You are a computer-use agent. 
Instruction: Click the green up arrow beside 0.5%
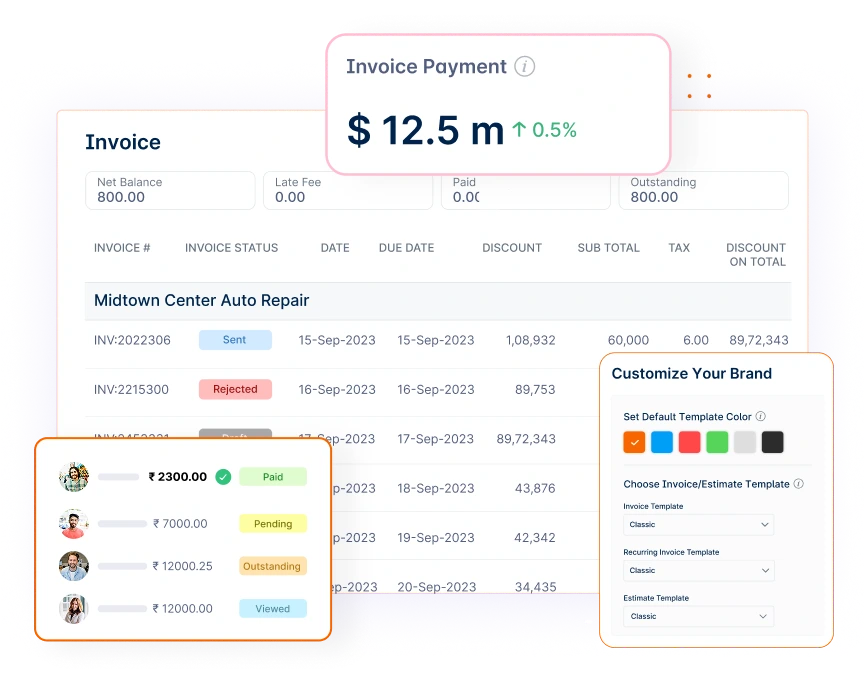tap(519, 130)
